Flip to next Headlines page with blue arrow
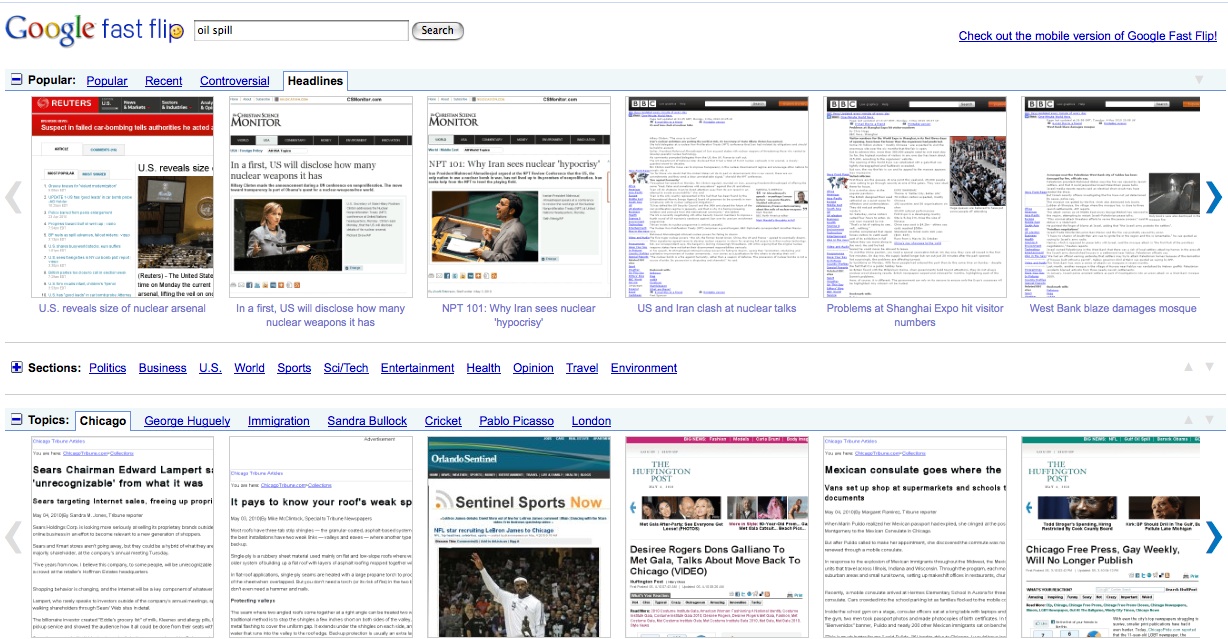1228x639 pixels. pos(1213,197)
